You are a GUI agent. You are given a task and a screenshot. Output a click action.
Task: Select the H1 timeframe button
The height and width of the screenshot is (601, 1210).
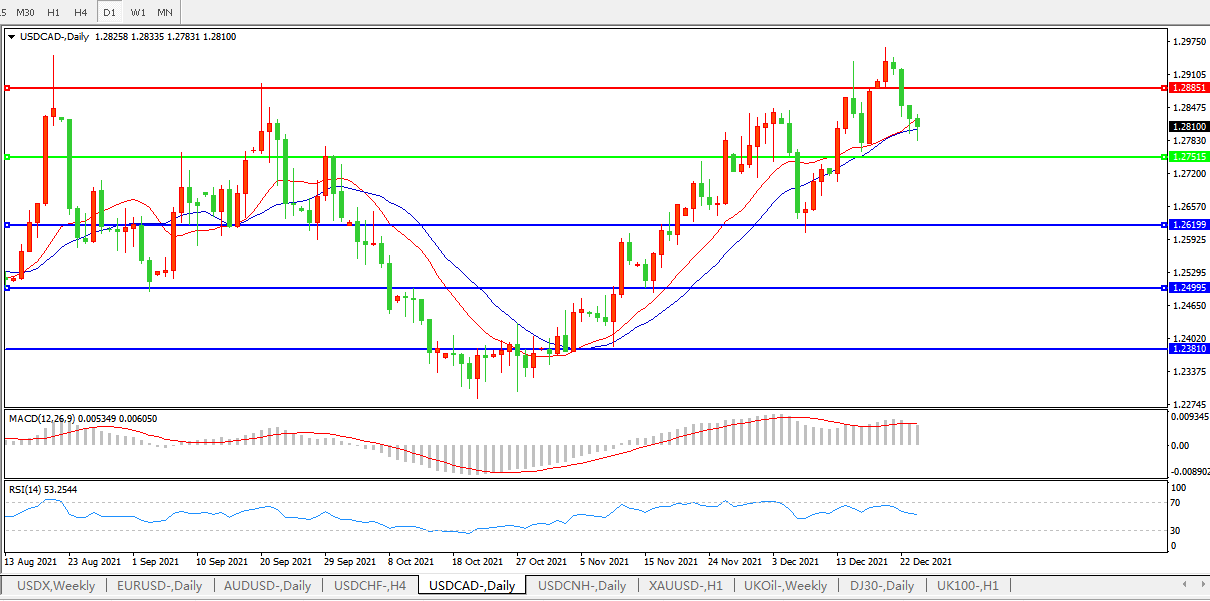54,12
